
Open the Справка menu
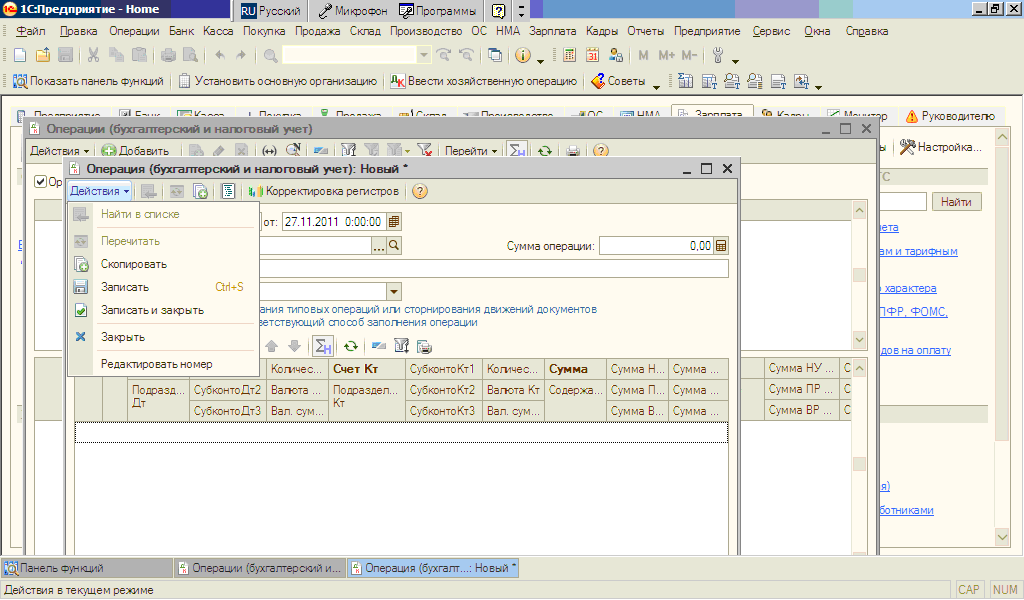click(x=867, y=31)
